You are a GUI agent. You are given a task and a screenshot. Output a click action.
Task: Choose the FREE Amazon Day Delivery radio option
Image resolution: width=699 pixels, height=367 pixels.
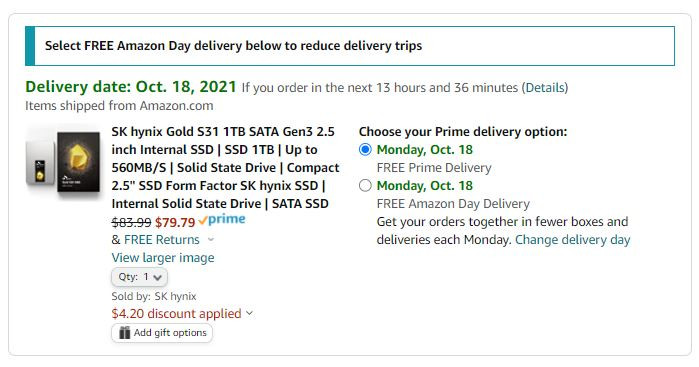coord(365,186)
